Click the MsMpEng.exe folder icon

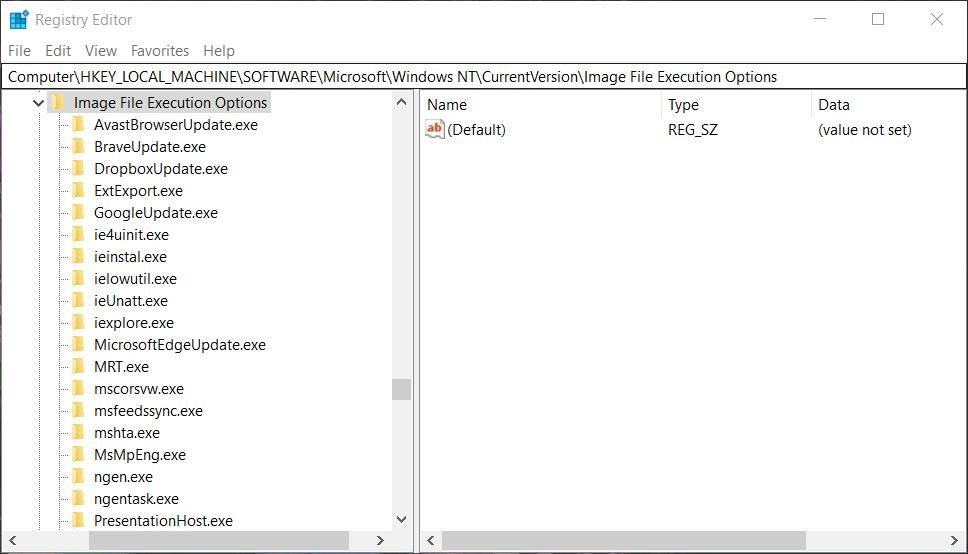tap(78, 455)
